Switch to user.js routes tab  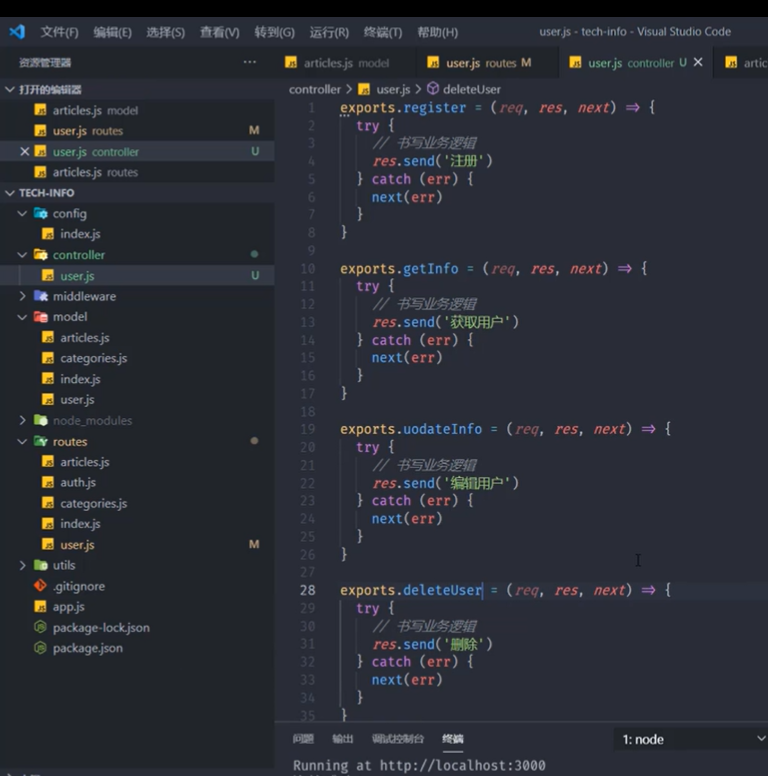pos(488,63)
